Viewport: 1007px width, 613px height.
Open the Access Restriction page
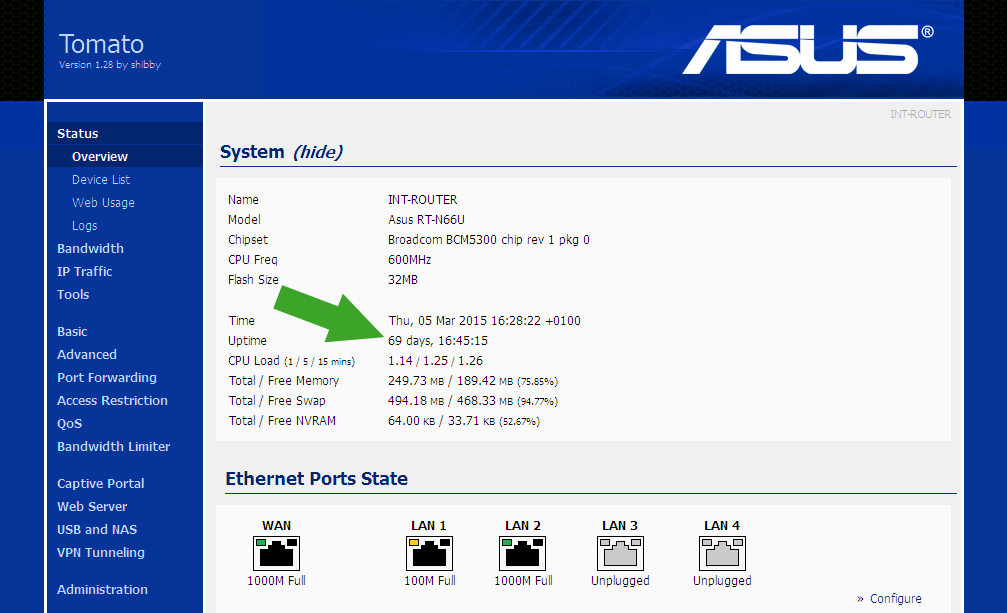pyautogui.click(x=112, y=400)
